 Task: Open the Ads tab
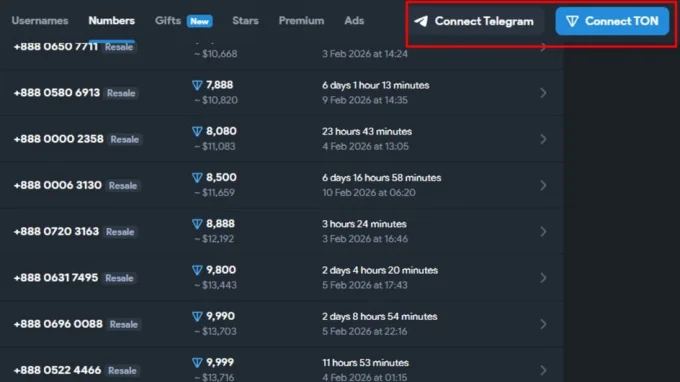click(354, 21)
